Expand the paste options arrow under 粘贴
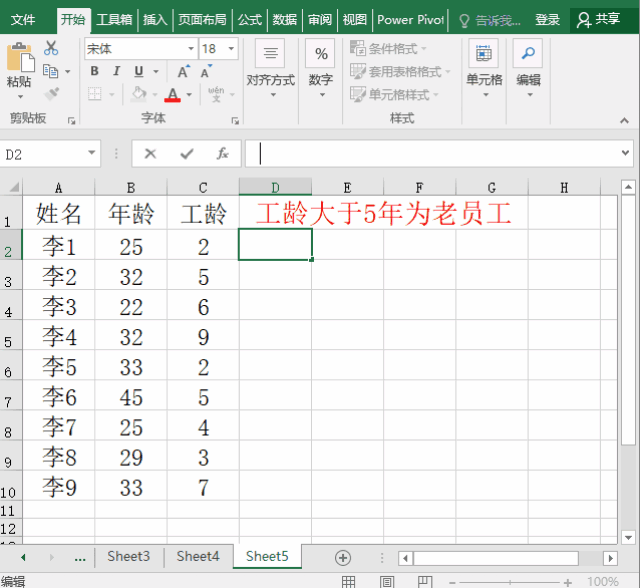640x588 pixels. (x=20, y=97)
